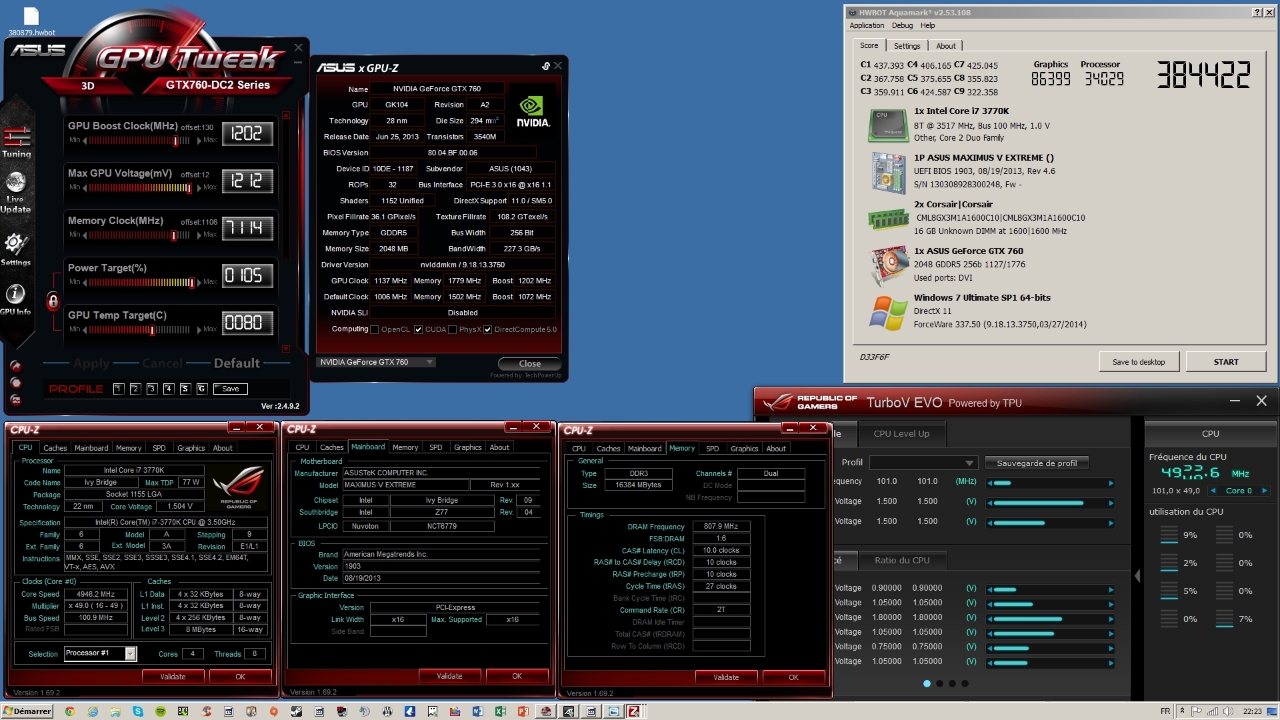The image size is (1280, 720).
Task: Collapse the TurboV CPU side panel arrow
Action: coord(1137,576)
